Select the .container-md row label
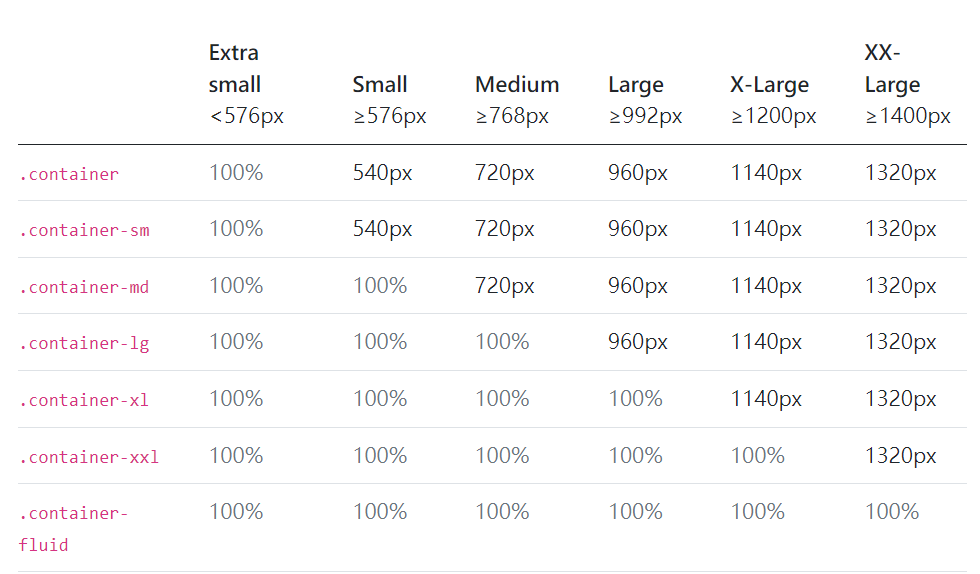Viewport: 980px width, 574px height. (x=84, y=288)
